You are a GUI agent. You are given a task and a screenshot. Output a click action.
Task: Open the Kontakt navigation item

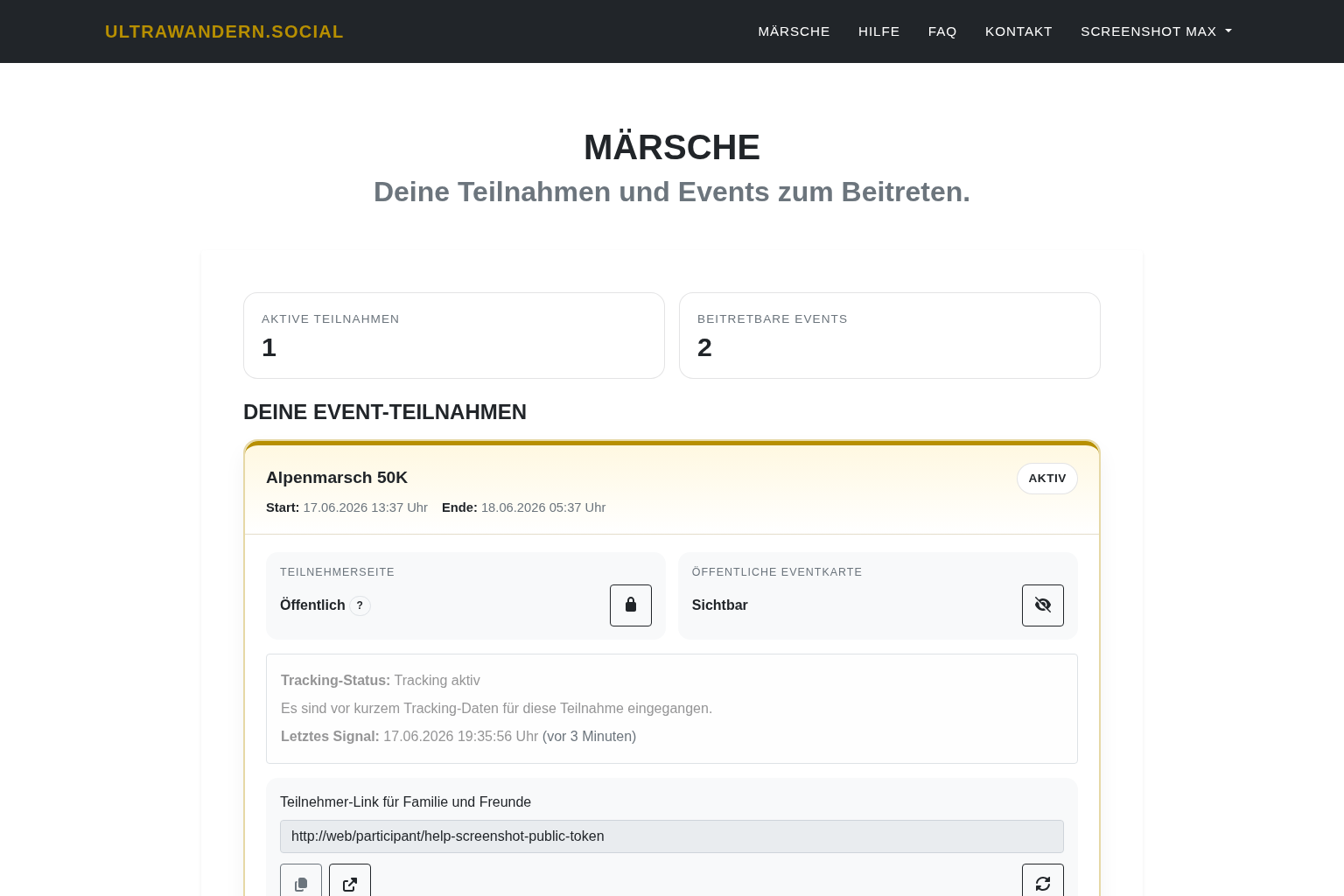[1018, 31]
